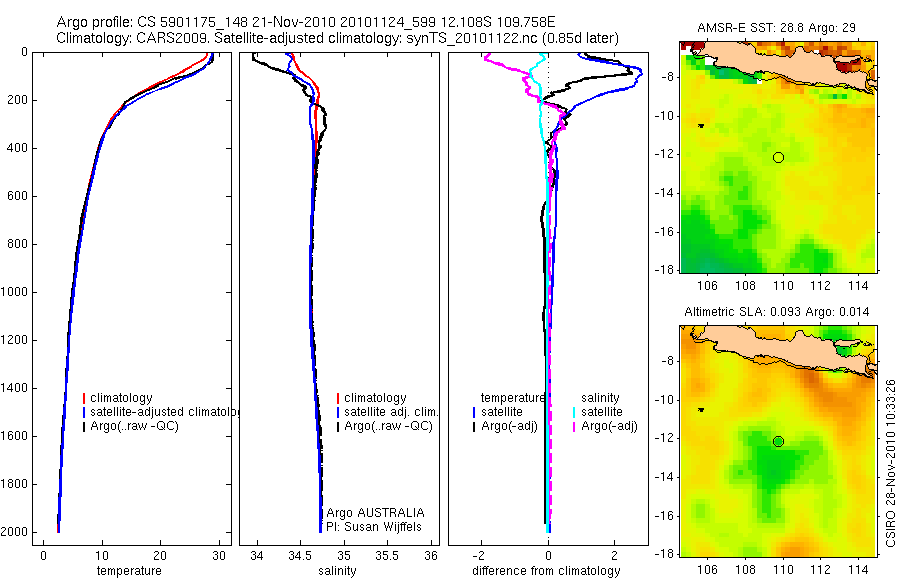The width and height of the screenshot is (900, 580).
Task: Click the red climatology legend marker in temperature plot
Action: 84,398
